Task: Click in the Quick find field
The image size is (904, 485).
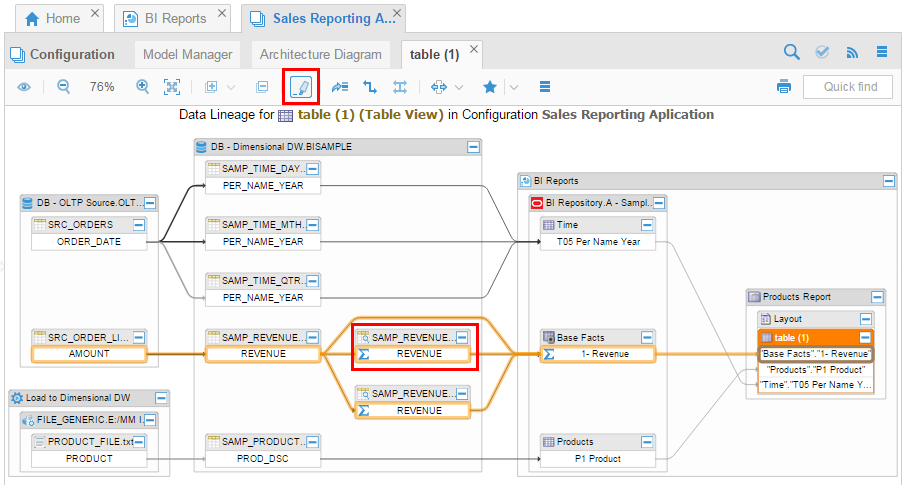Action: pos(848,87)
